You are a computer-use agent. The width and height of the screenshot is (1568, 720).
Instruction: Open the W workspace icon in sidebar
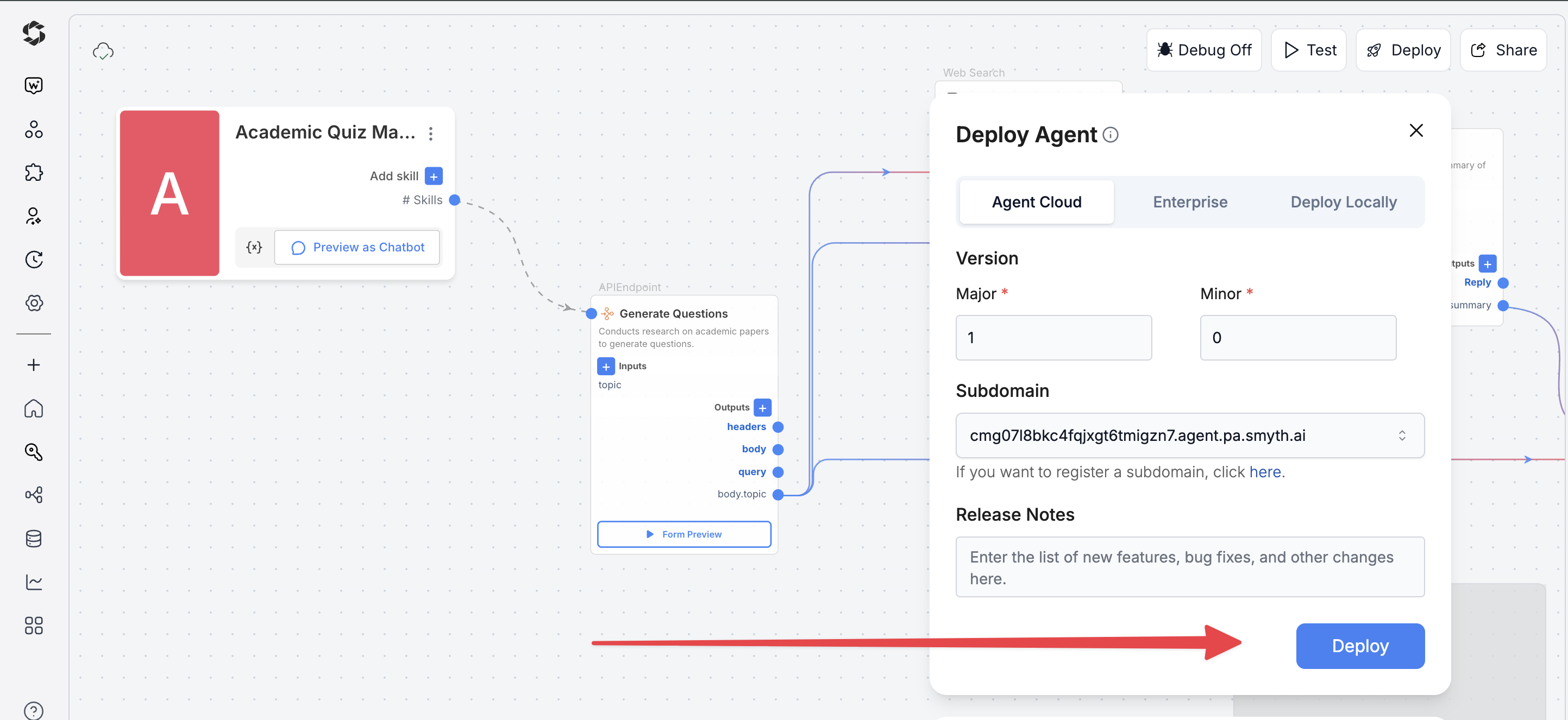[x=34, y=86]
